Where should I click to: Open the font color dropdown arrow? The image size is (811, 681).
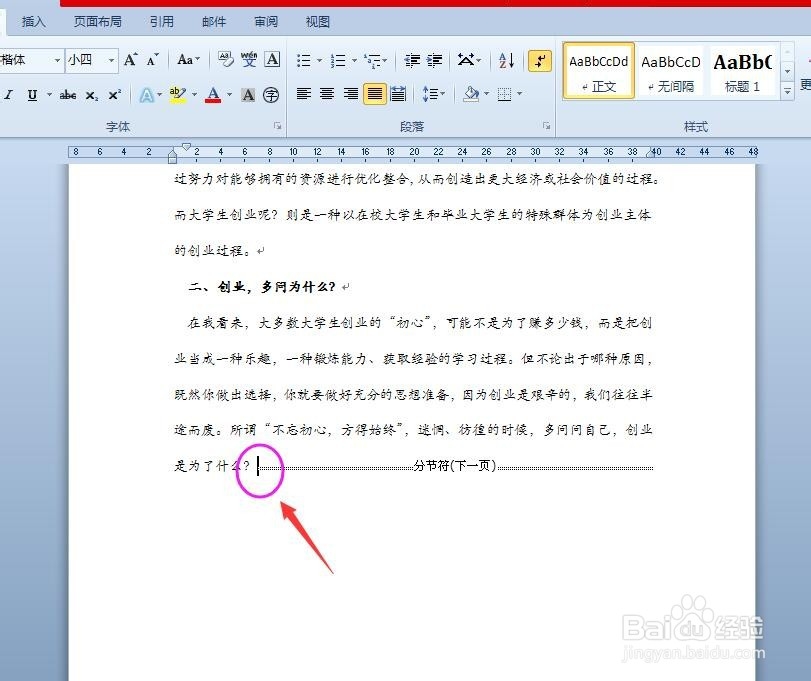pyautogui.click(x=229, y=95)
